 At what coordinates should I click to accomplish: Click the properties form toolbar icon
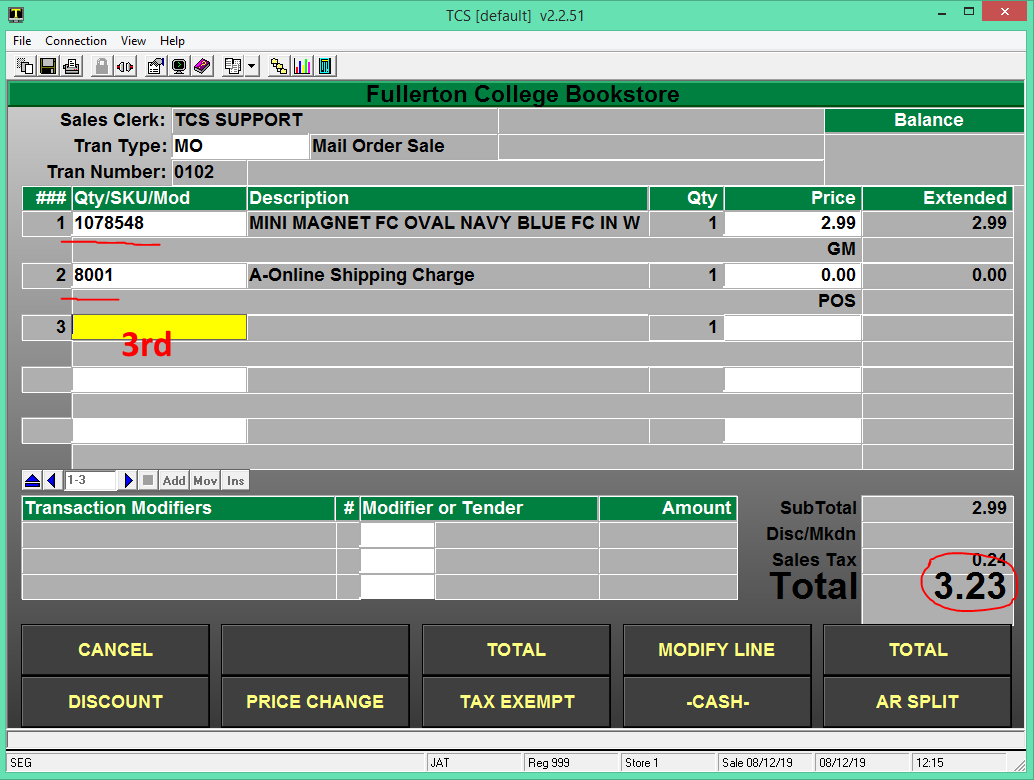click(156, 66)
